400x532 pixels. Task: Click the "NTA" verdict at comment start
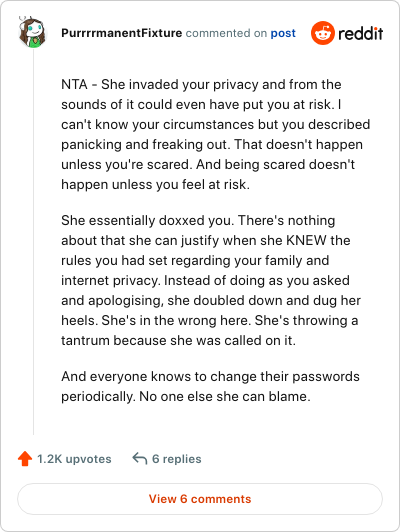pyautogui.click(x=74, y=84)
